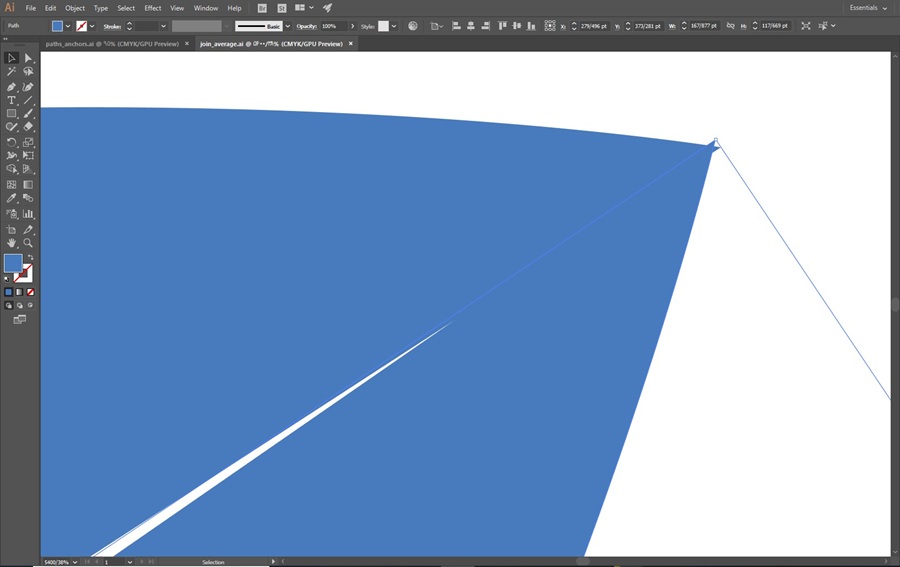900x567 pixels.
Task: Open the Window menu
Action: (205, 8)
